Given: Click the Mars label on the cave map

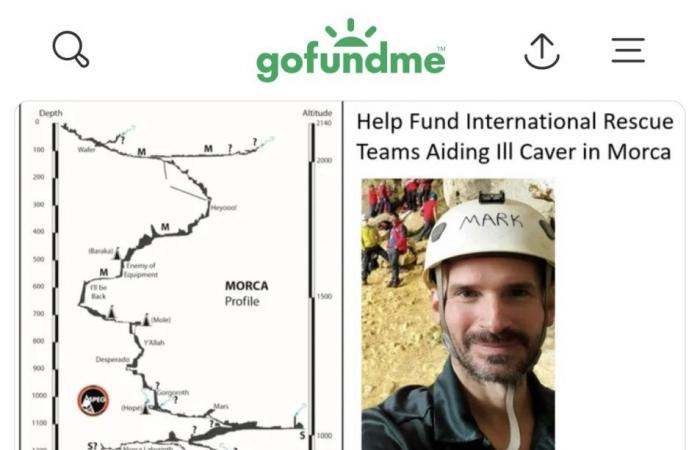Looking at the screenshot, I should tap(221, 406).
